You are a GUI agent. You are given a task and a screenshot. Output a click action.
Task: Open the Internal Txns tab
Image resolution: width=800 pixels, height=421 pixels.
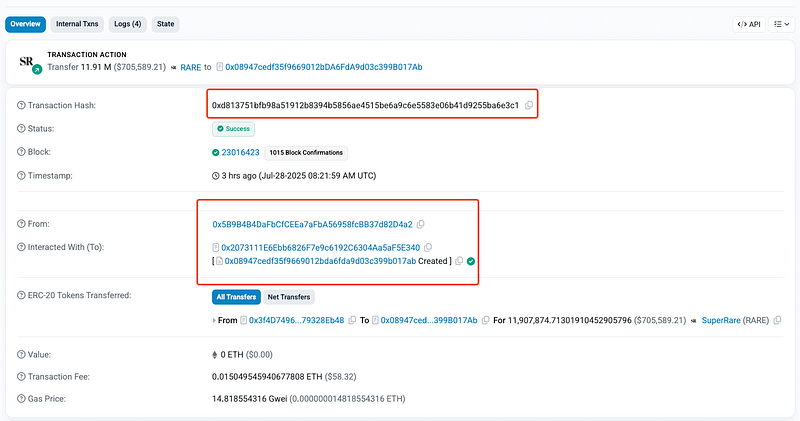click(76, 23)
